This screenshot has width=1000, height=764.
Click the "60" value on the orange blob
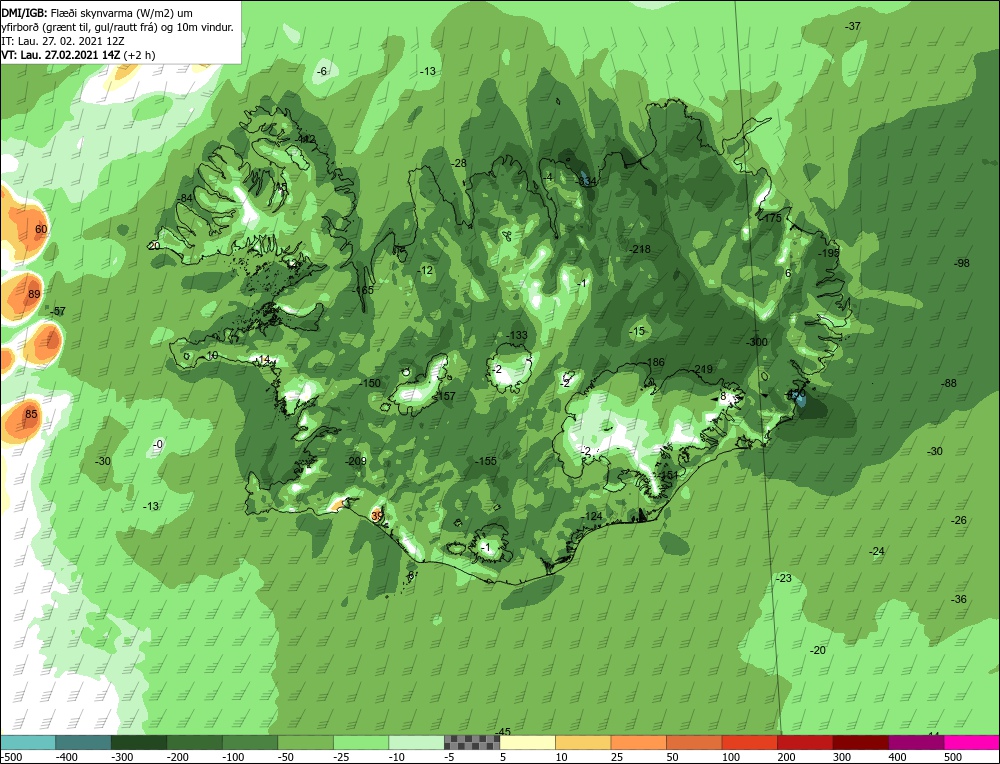[x=41, y=230]
